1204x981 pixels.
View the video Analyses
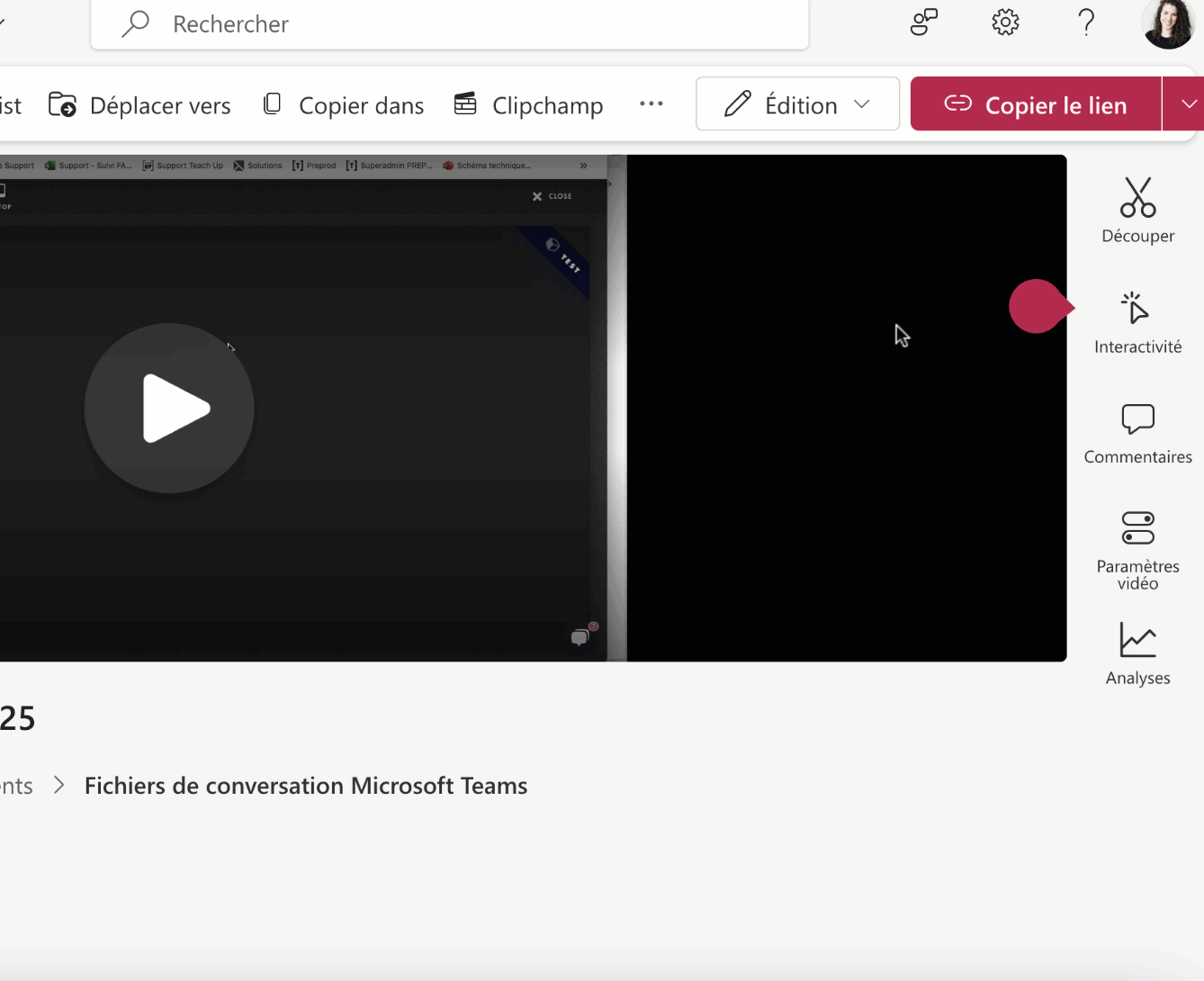[x=1137, y=654]
